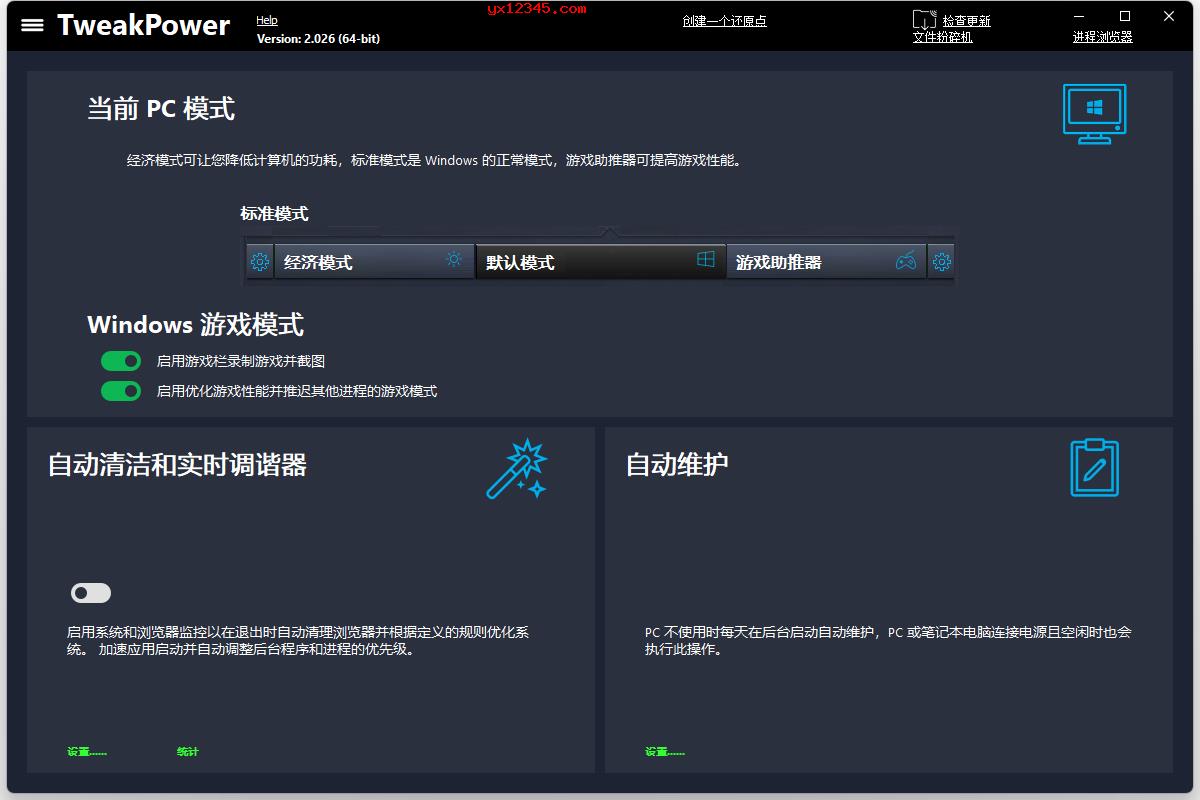Click the Windows logo icon on 默认模式
This screenshot has width=1200, height=800.
point(706,258)
